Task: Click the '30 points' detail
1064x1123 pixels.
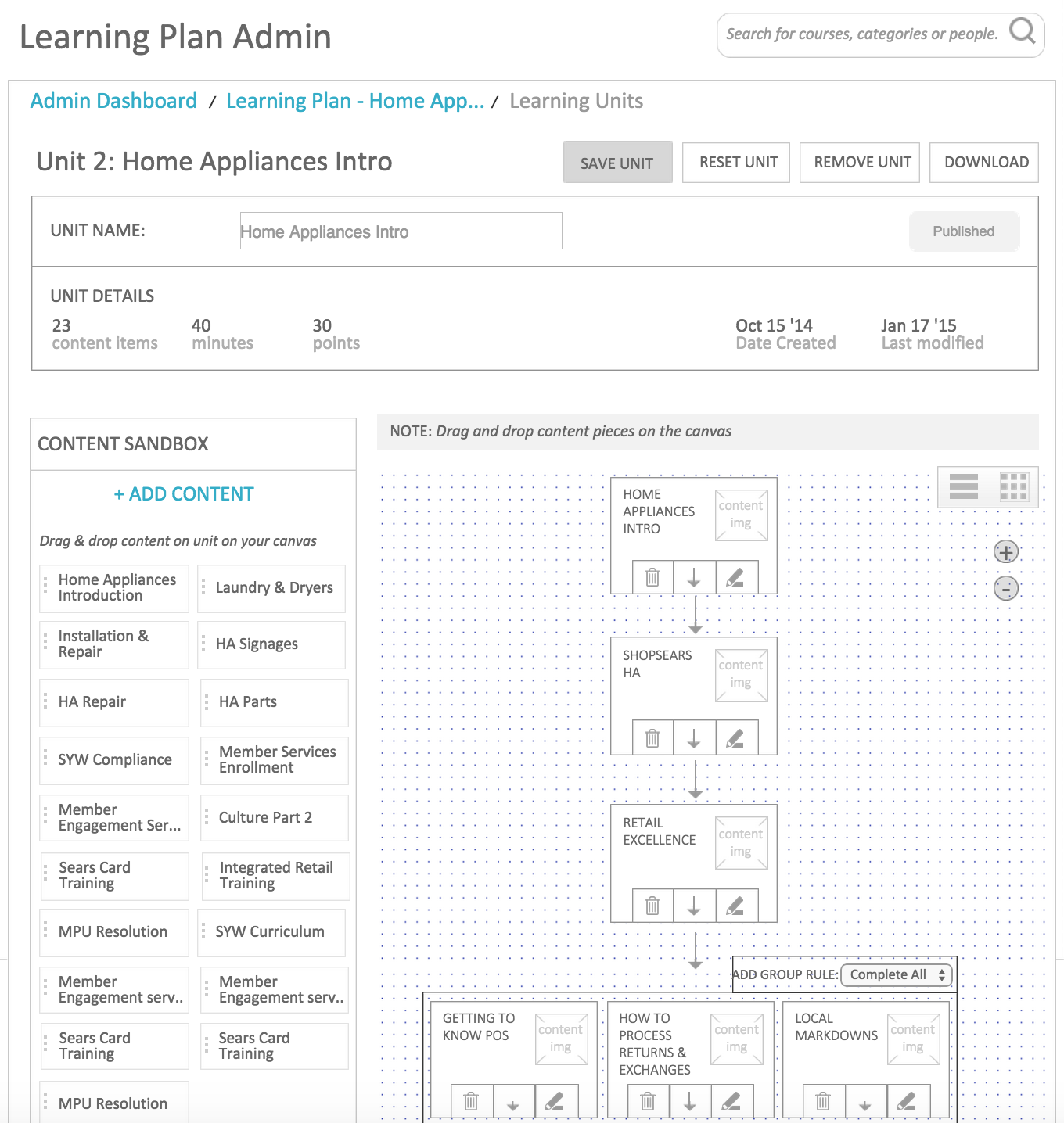Action: [x=336, y=334]
